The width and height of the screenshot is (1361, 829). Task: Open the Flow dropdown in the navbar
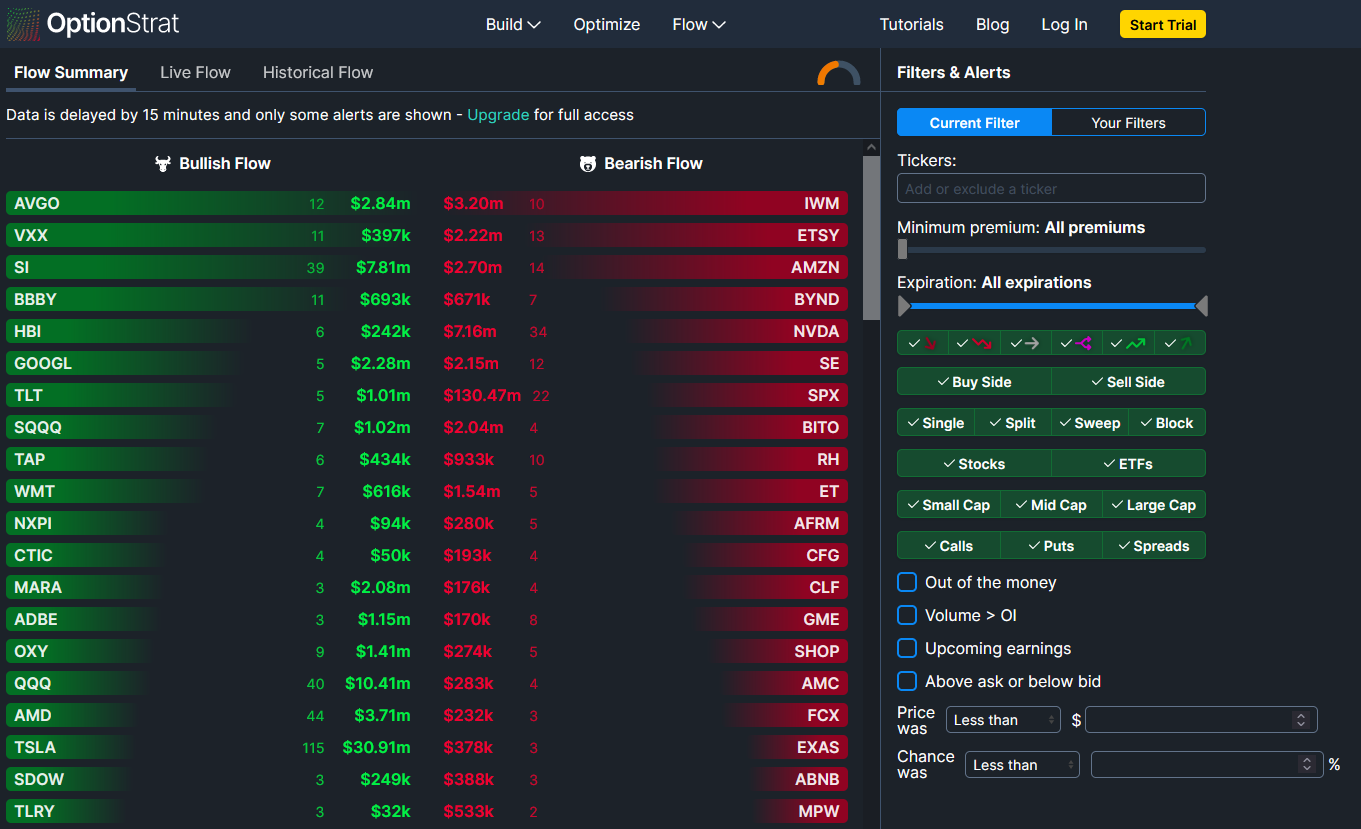pos(698,24)
